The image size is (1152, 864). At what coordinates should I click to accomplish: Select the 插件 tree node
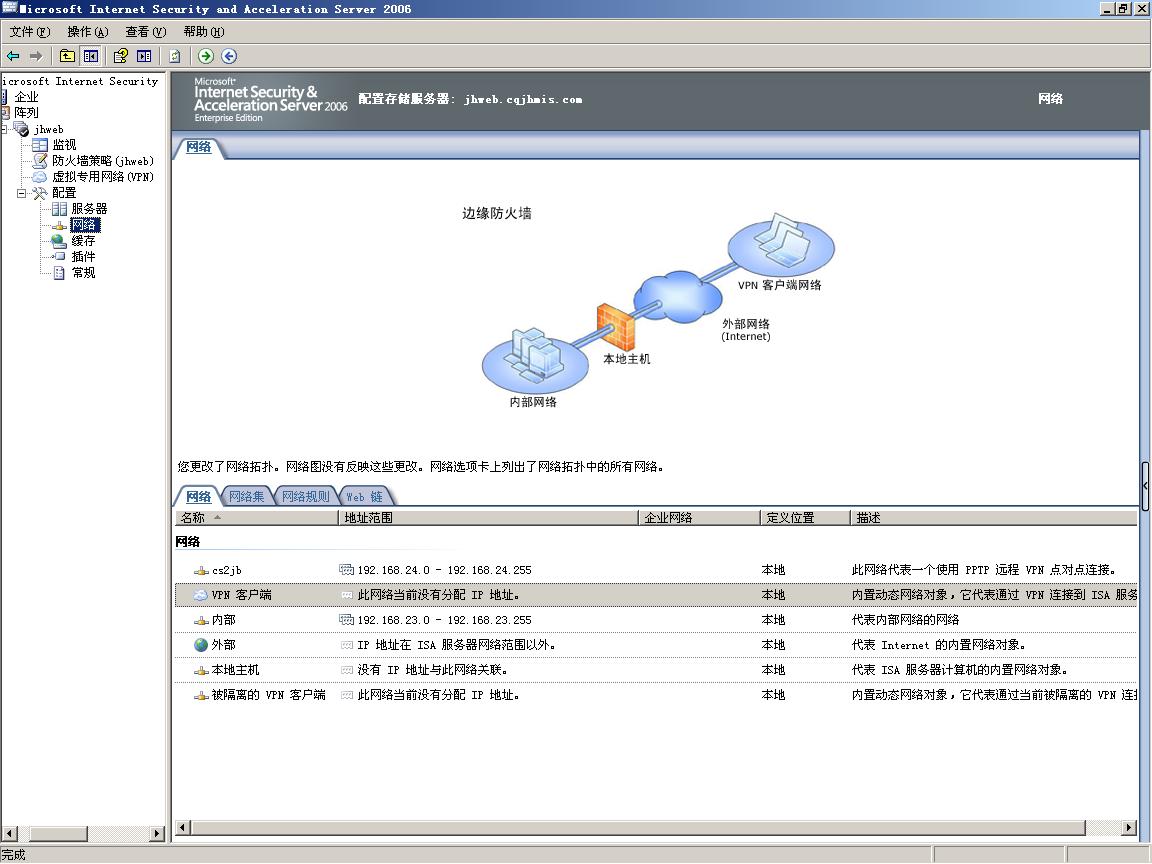coord(83,256)
